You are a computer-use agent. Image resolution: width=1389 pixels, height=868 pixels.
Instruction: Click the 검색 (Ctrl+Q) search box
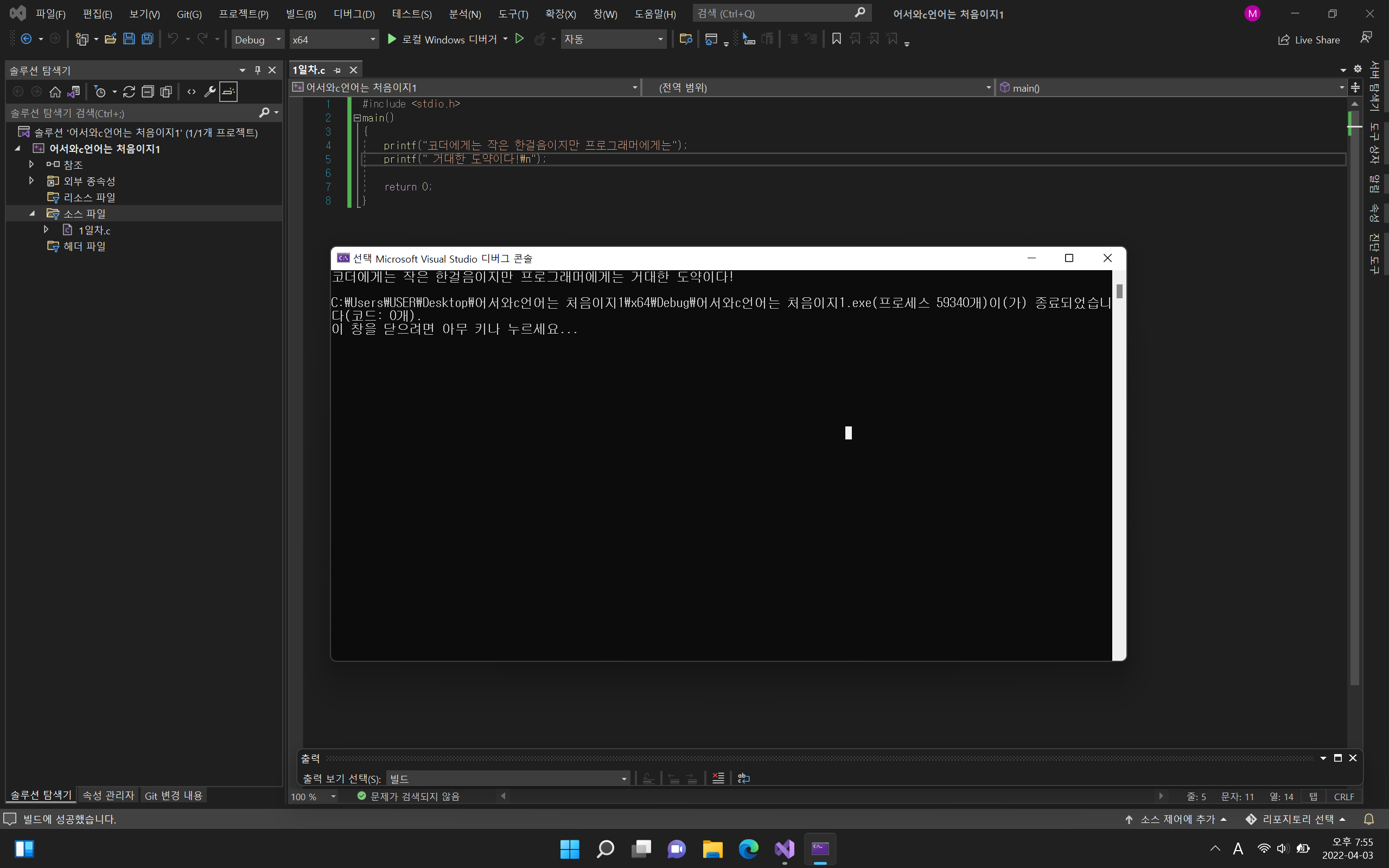tap(781, 13)
